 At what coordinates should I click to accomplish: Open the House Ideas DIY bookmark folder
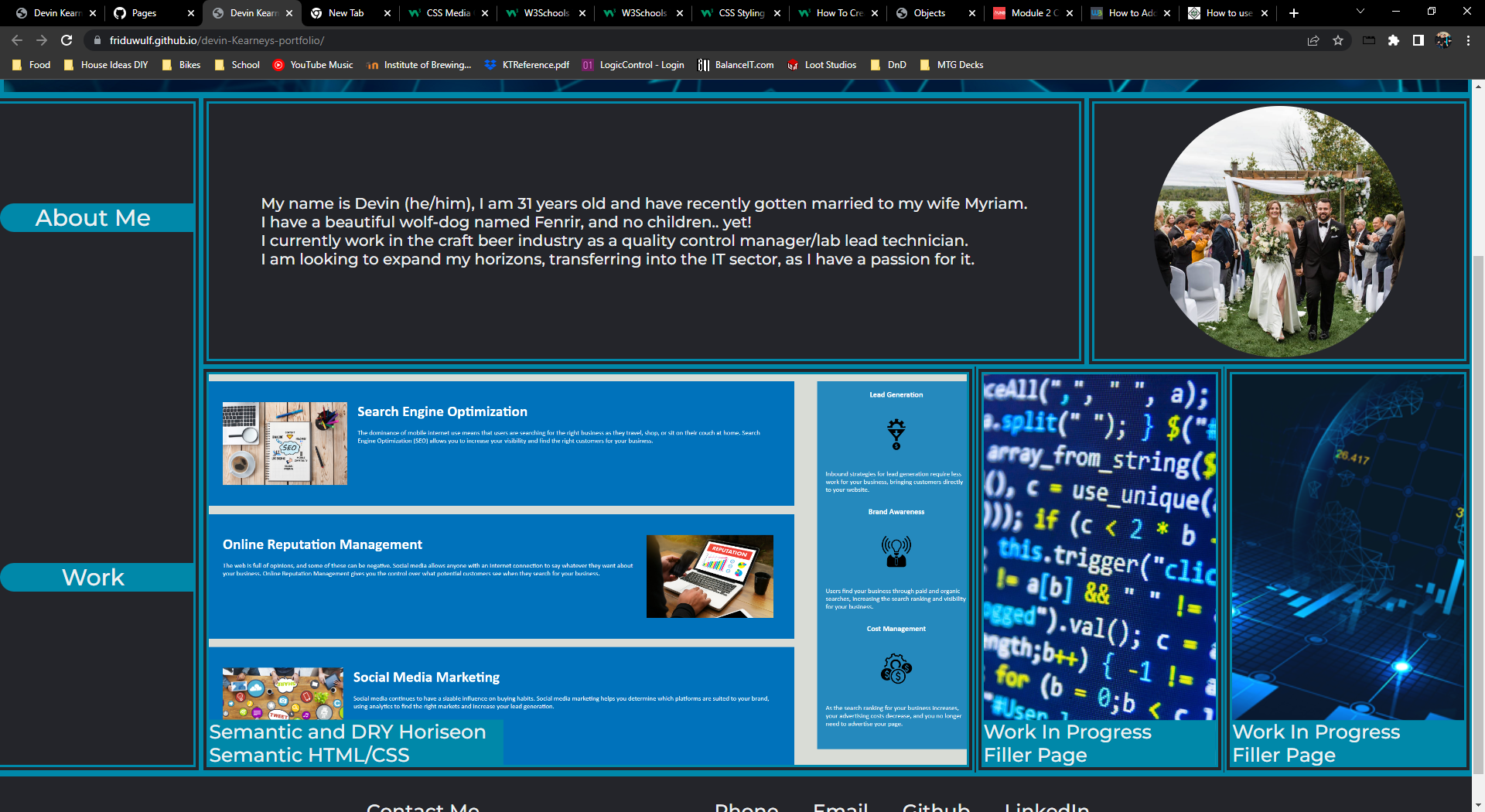[106, 65]
